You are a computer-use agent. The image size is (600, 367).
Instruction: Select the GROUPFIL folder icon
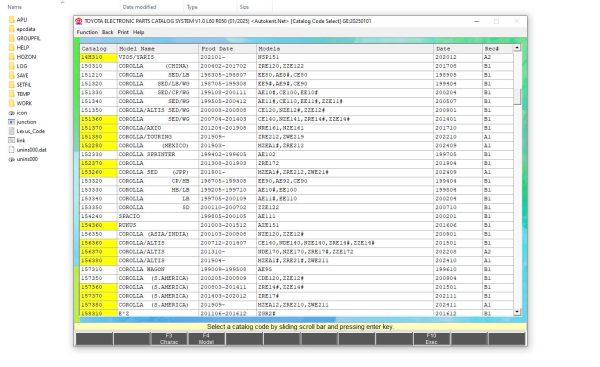point(11,38)
